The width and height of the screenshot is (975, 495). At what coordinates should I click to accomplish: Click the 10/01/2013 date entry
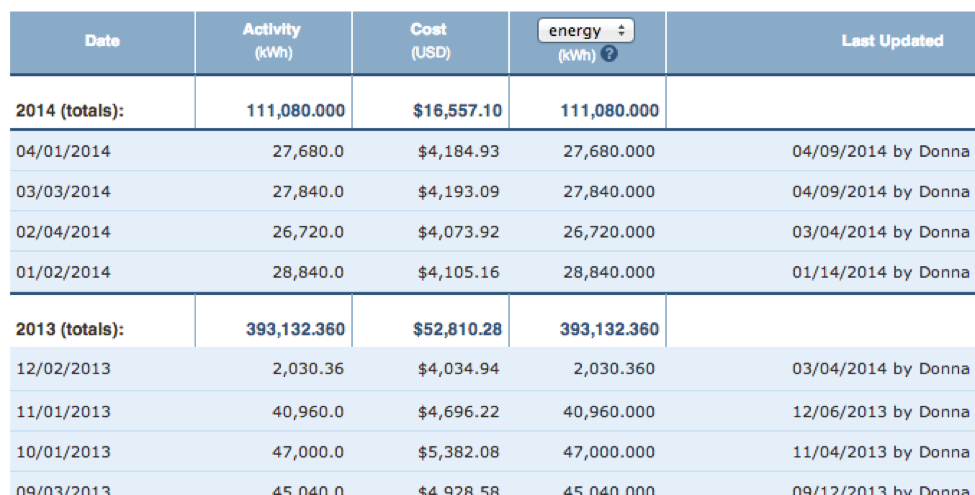64,451
